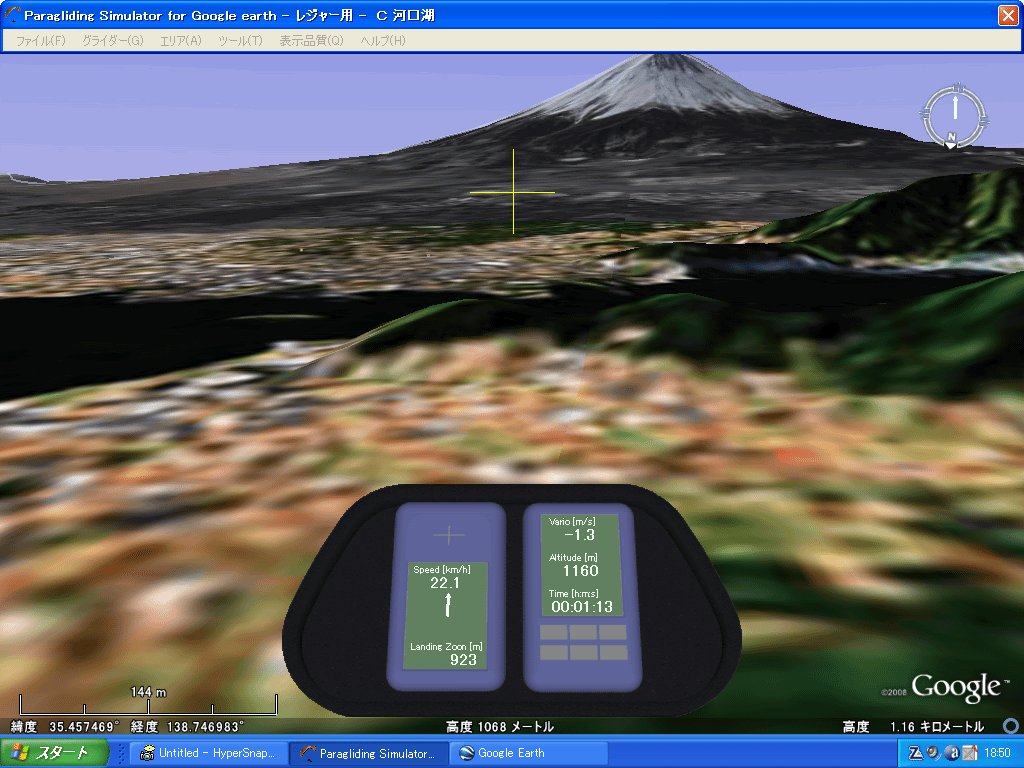Click bottom-middle grey key on right instrument

583,652
